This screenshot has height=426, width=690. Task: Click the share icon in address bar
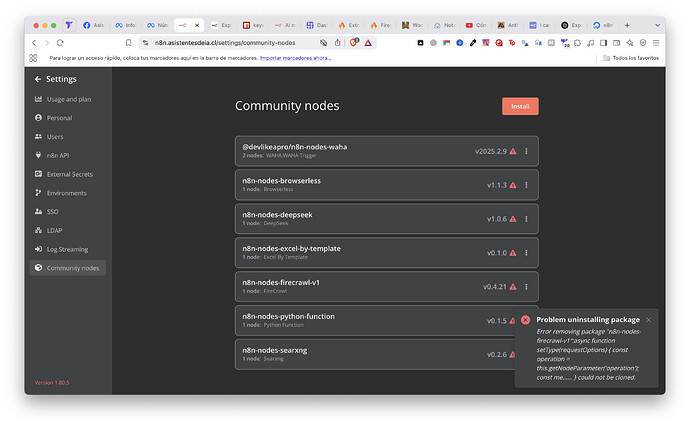click(338, 43)
